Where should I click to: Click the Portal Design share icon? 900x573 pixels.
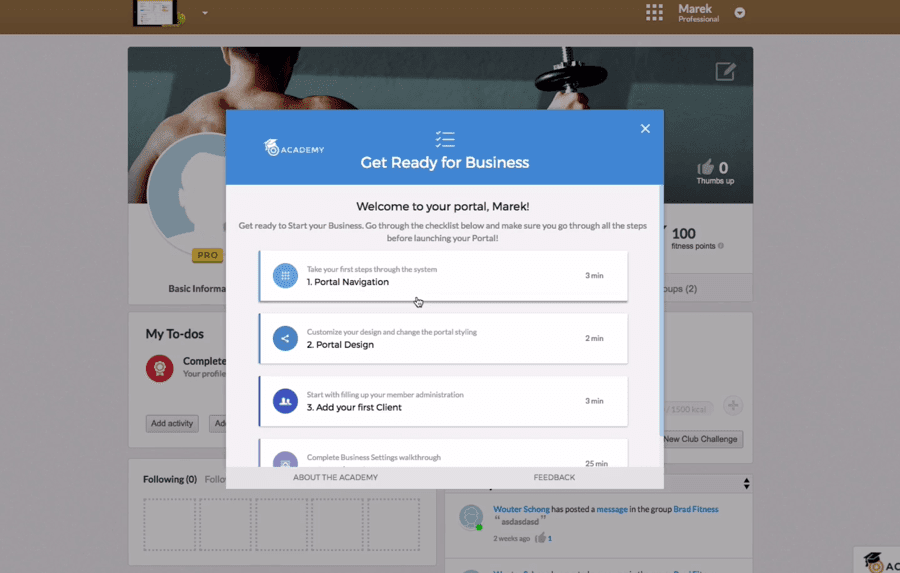click(285, 339)
